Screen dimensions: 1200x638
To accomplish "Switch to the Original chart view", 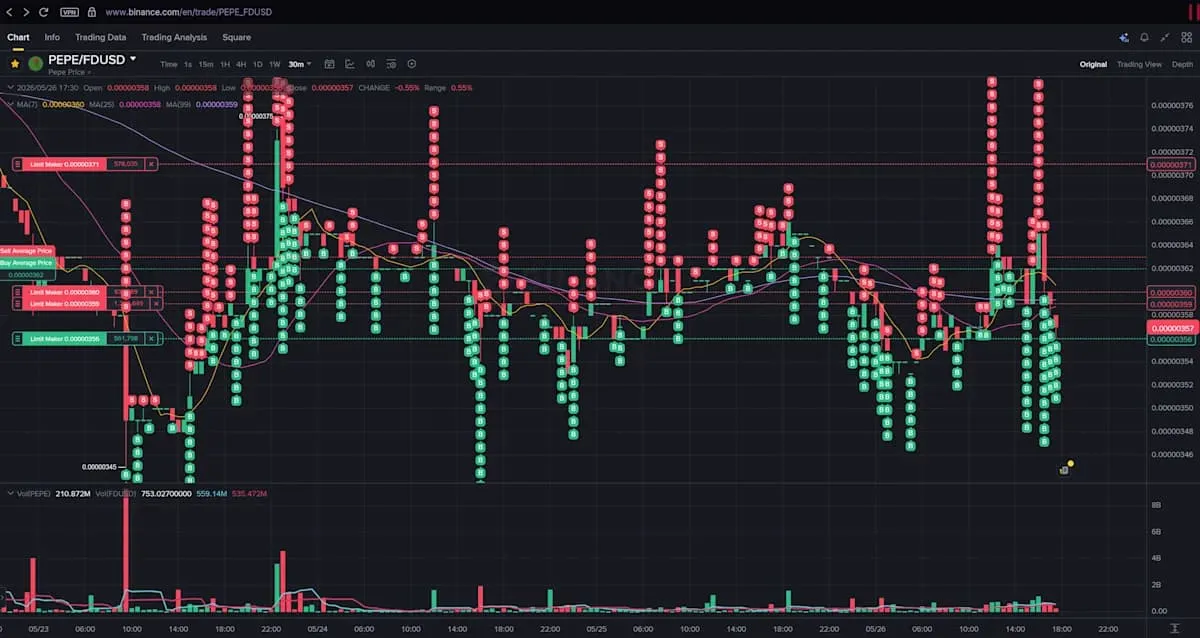I will [1093, 64].
